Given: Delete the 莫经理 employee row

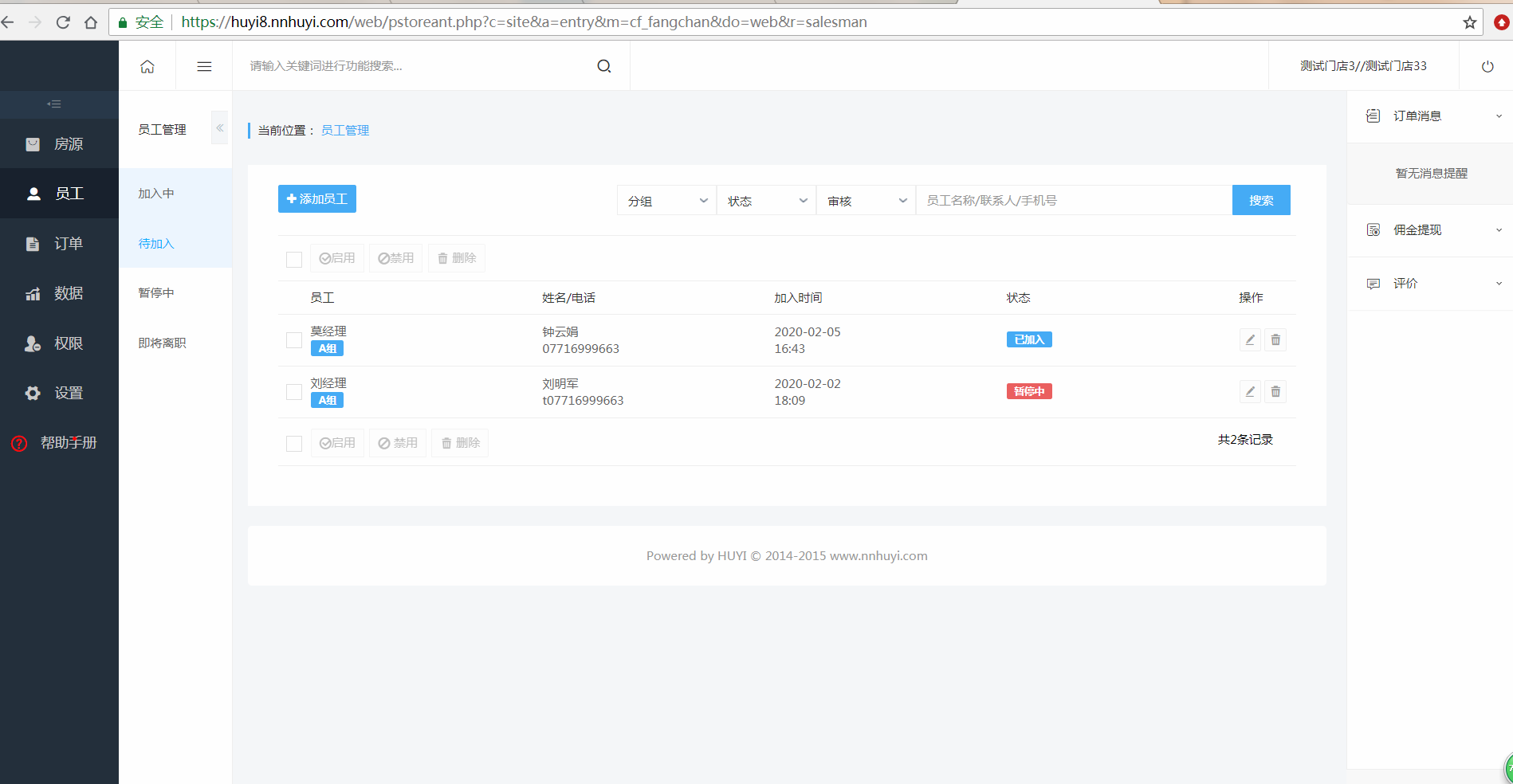Looking at the screenshot, I should [x=1275, y=340].
